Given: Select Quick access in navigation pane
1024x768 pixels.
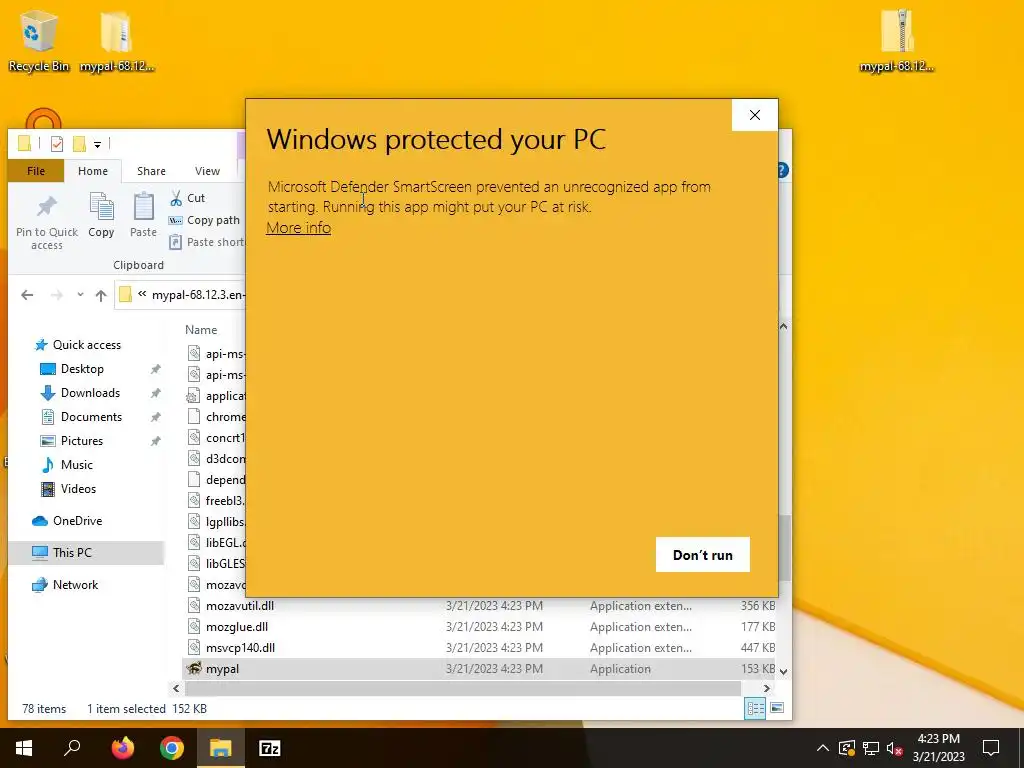Looking at the screenshot, I should pos(78,345).
